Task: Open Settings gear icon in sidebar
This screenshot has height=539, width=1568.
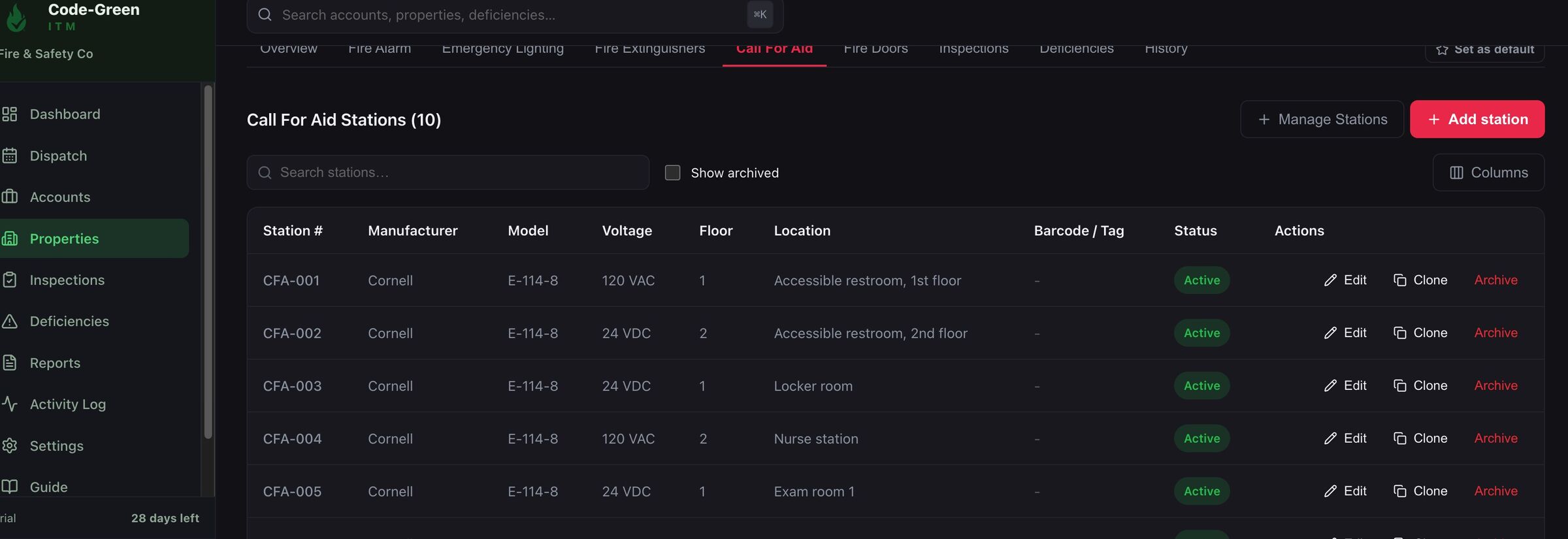Action: pos(9,446)
